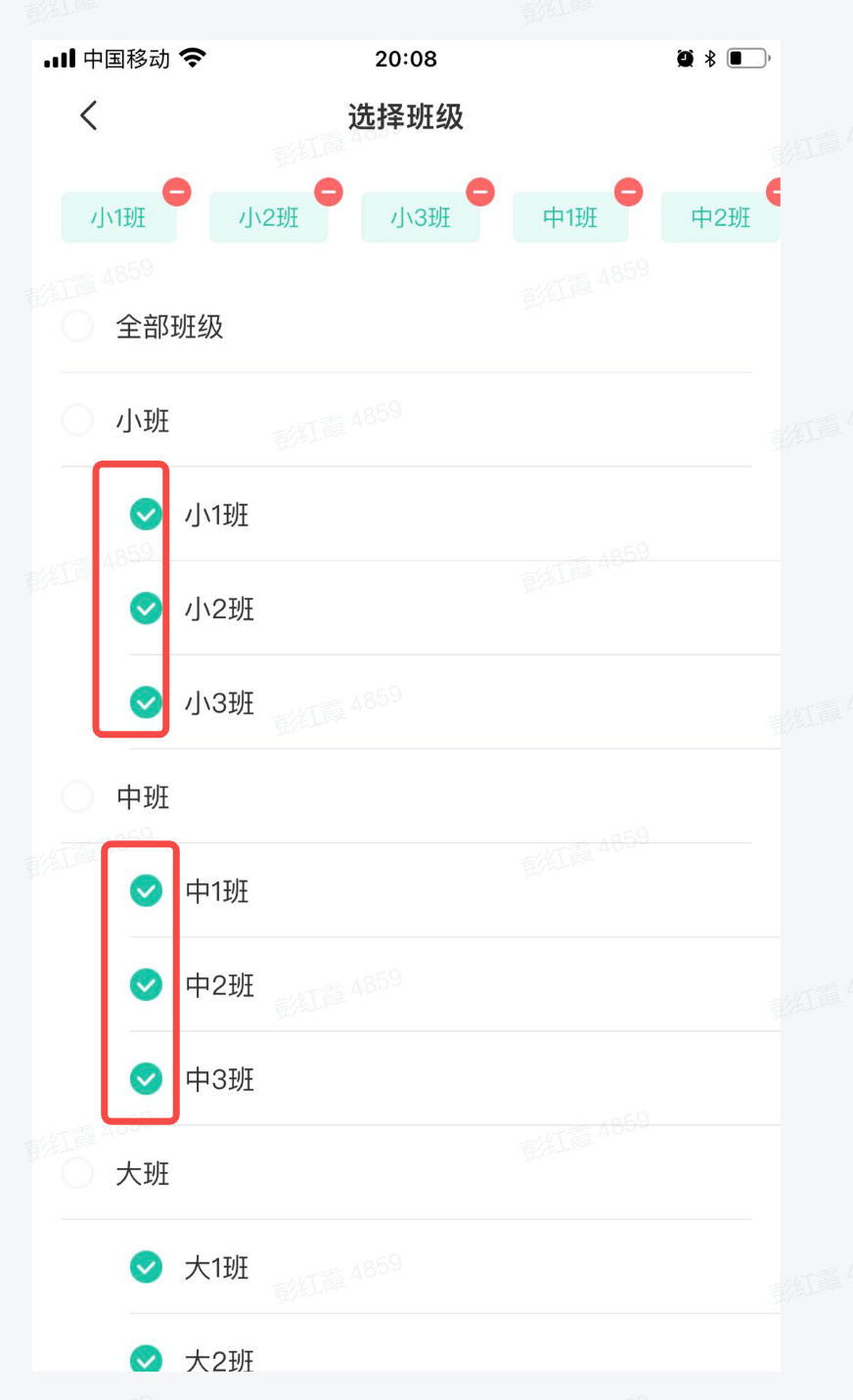Tap the 中3班 list row label

[x=220, y=1079]
